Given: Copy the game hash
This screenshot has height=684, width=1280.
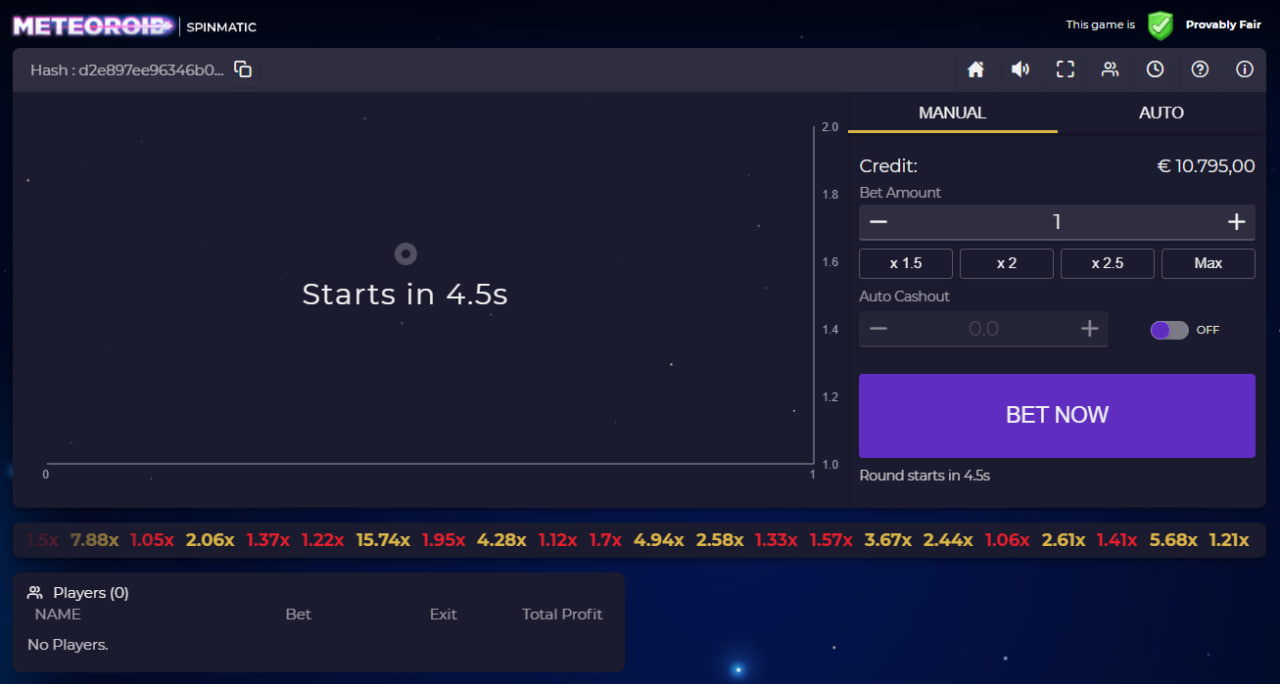Looking at the screenshot, I should [242, 70].
